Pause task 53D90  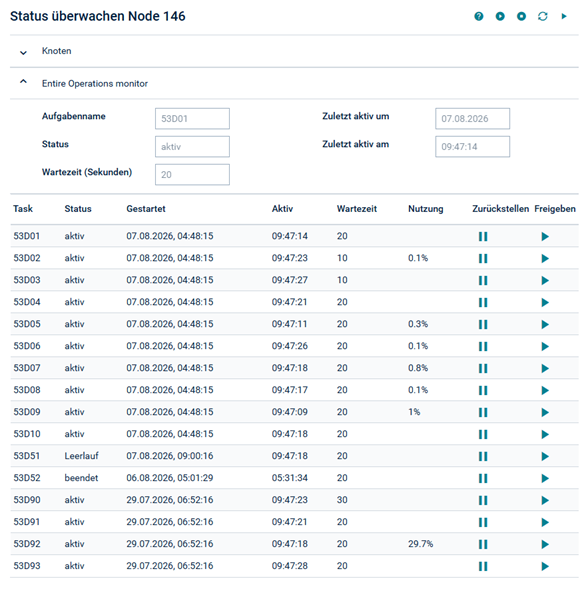[483, 501]
